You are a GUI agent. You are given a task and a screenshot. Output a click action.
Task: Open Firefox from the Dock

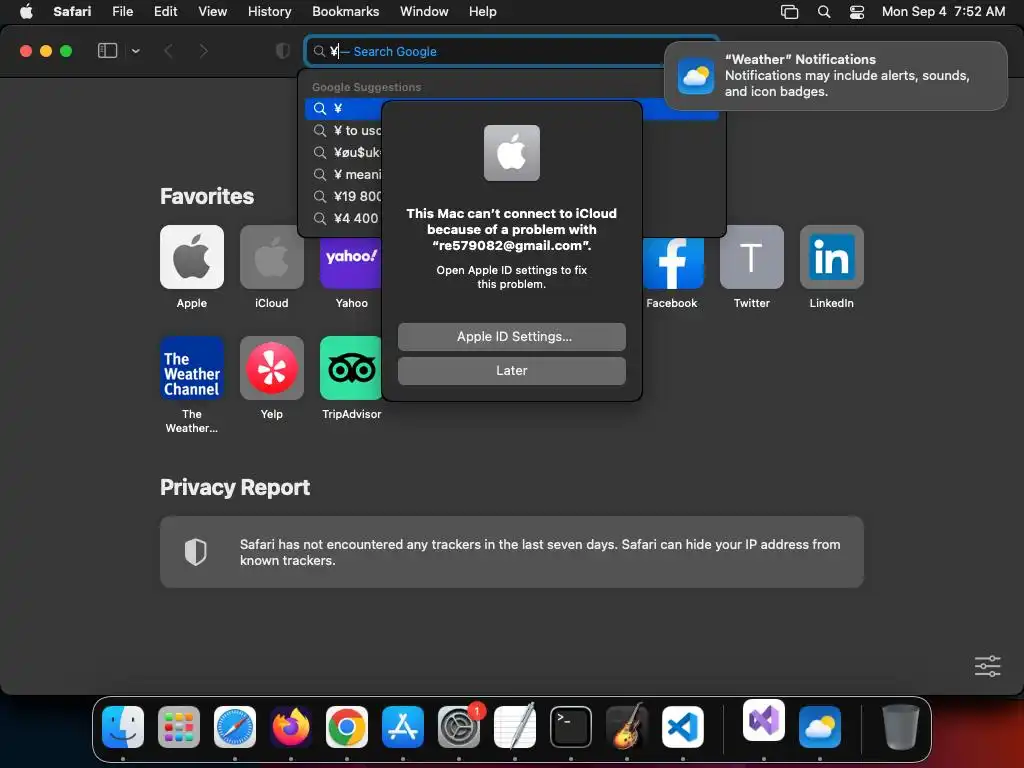click(x=291, y=727)
